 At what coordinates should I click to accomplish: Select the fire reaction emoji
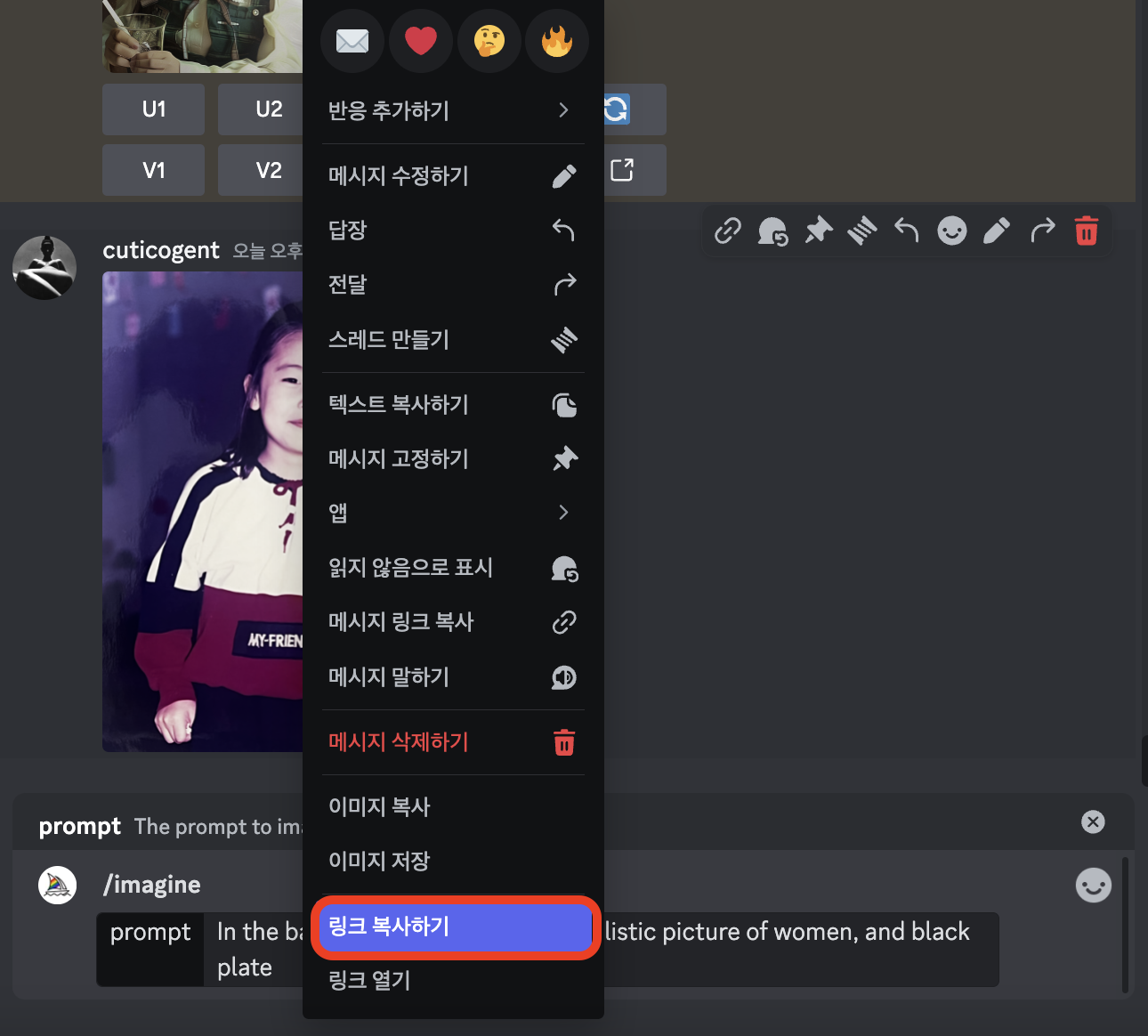[x=557, y=40]
